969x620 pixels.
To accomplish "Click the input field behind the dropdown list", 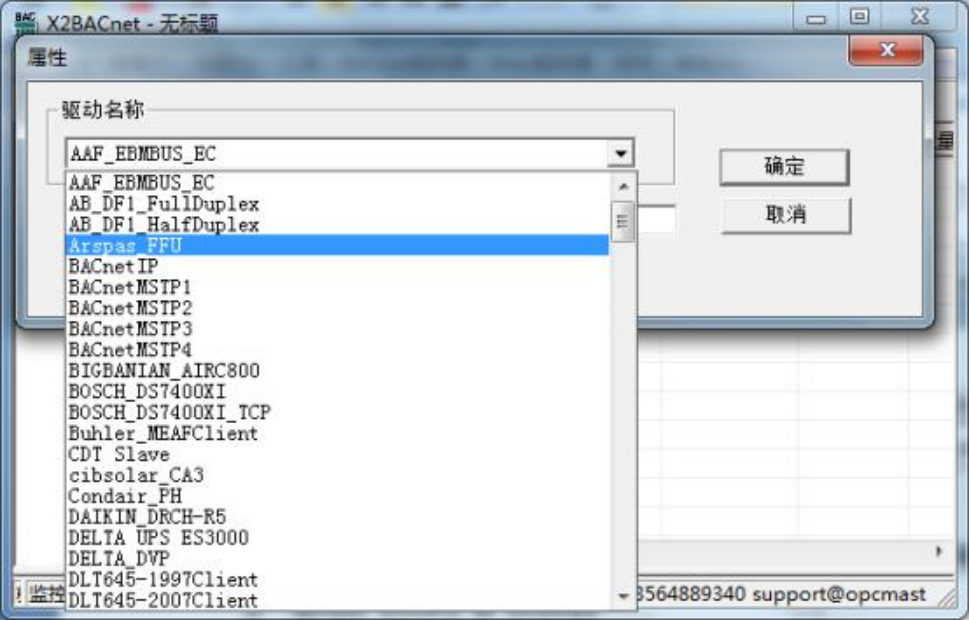I will pyautogui.click(x=656, y=221).
